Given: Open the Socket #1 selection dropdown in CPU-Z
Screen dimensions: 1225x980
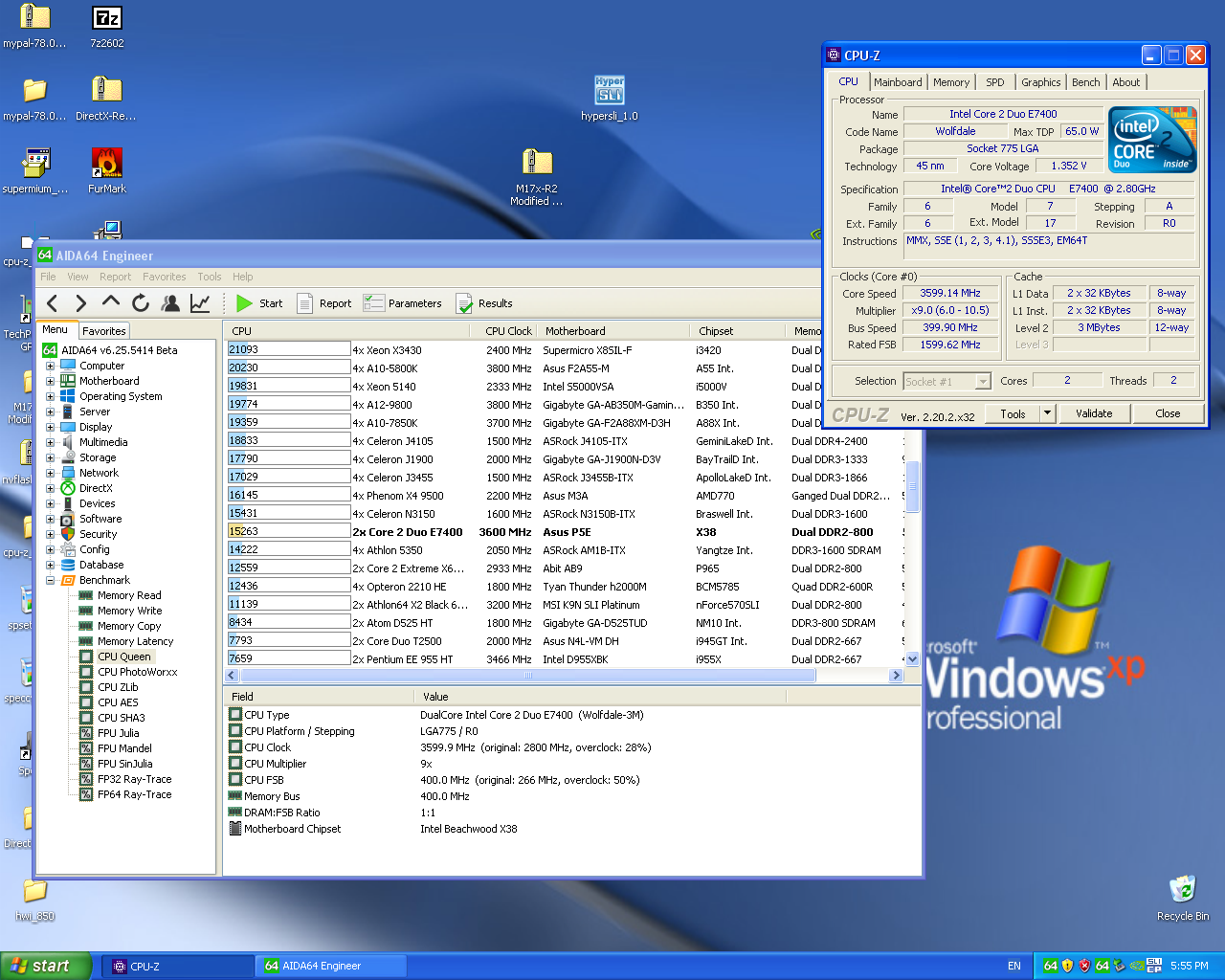Looking at the screenshot, I should pyautogui.click(x=983, y=382).
